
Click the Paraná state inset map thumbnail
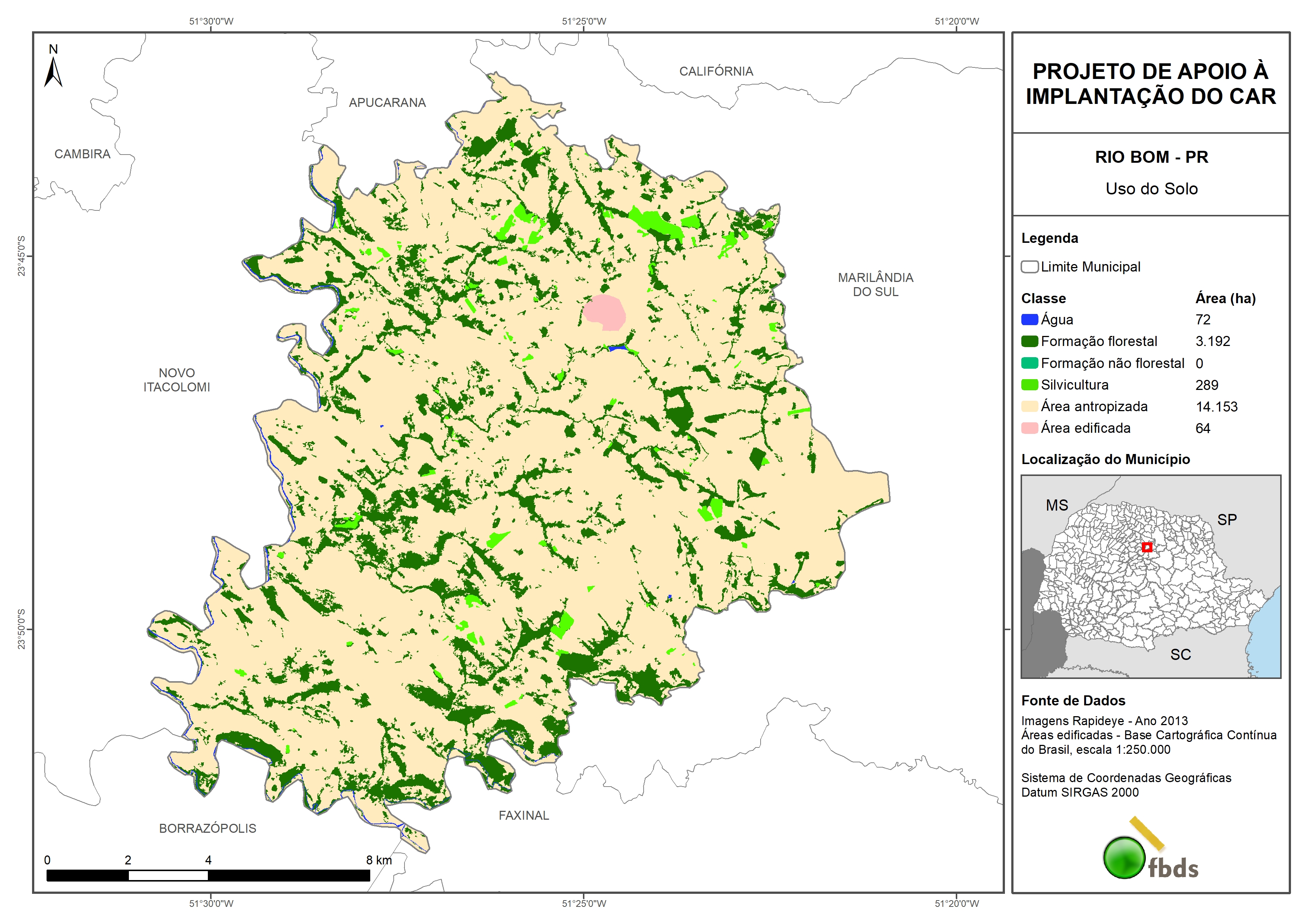[x=1151, y=576]
